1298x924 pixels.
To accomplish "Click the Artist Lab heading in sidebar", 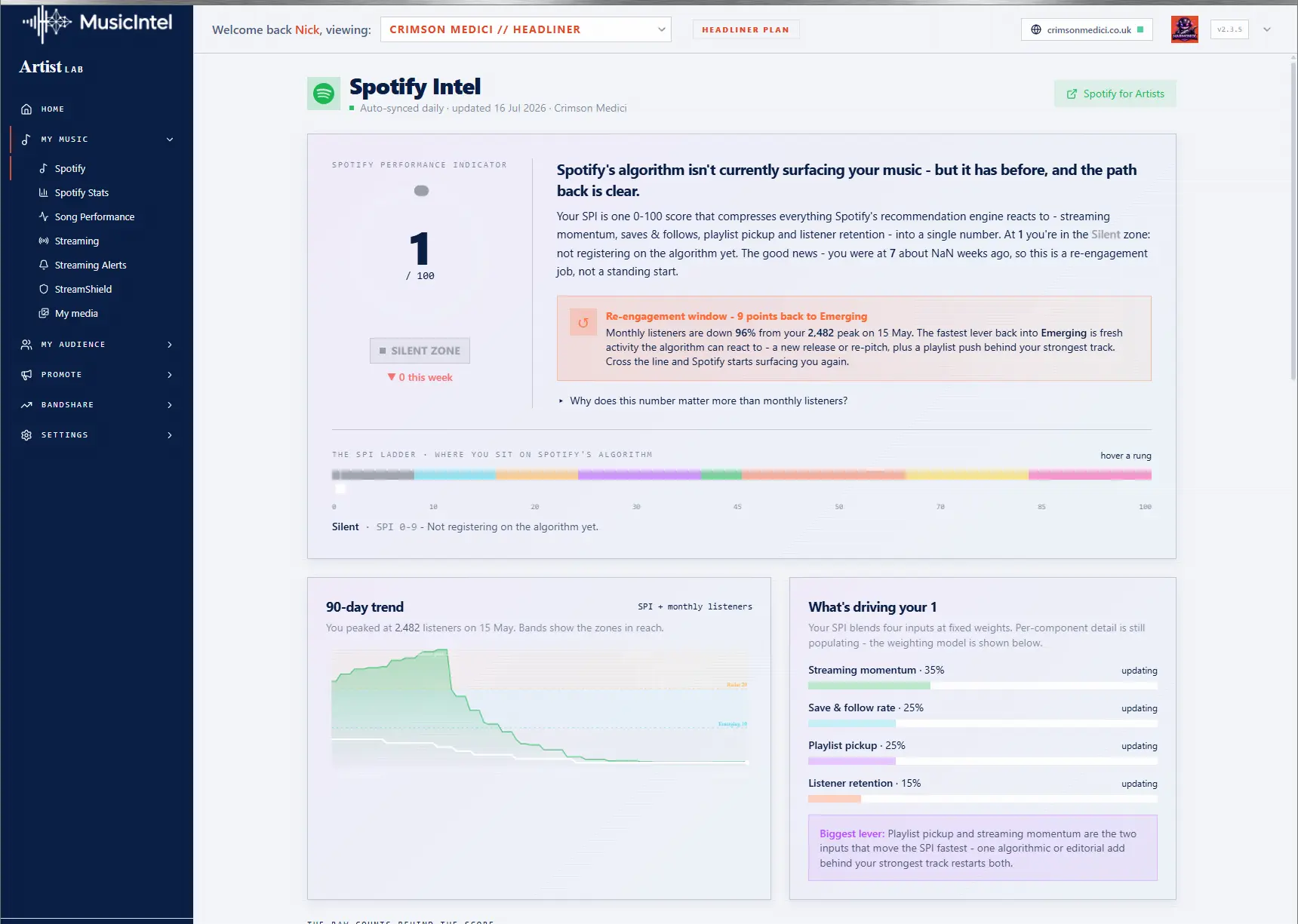I will click(51, 67).
